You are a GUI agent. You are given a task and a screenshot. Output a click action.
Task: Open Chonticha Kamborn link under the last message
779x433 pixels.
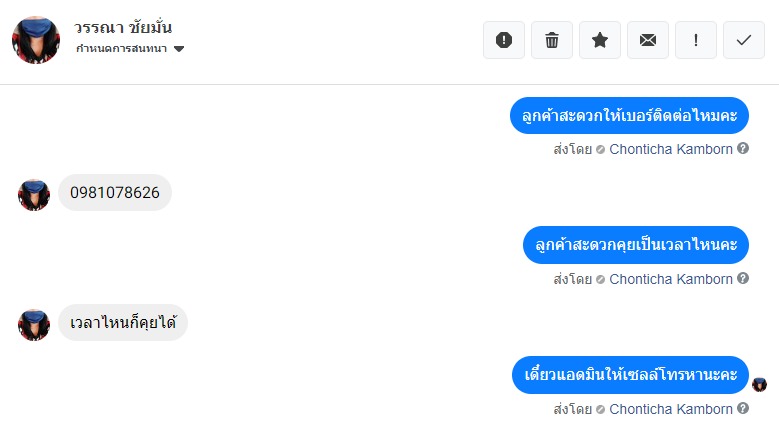(x=670, y=409)
